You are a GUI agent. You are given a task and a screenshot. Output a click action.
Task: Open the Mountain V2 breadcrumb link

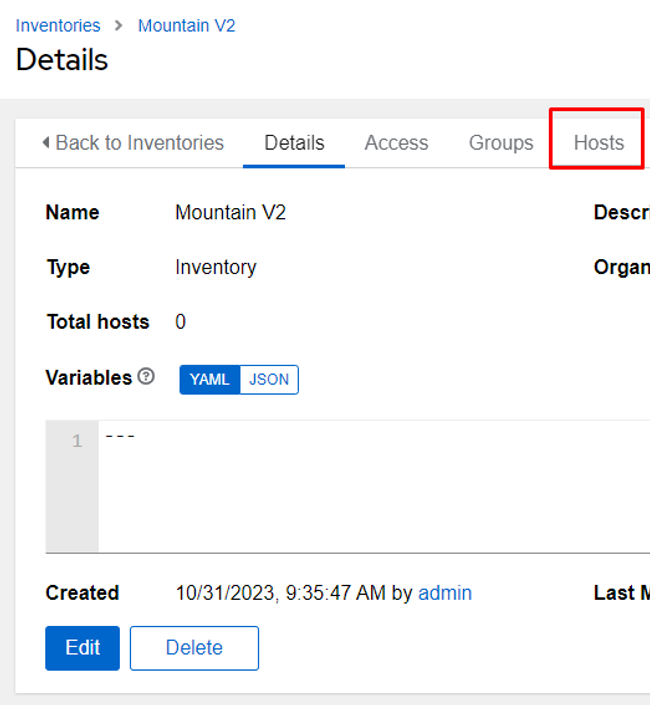187,26
